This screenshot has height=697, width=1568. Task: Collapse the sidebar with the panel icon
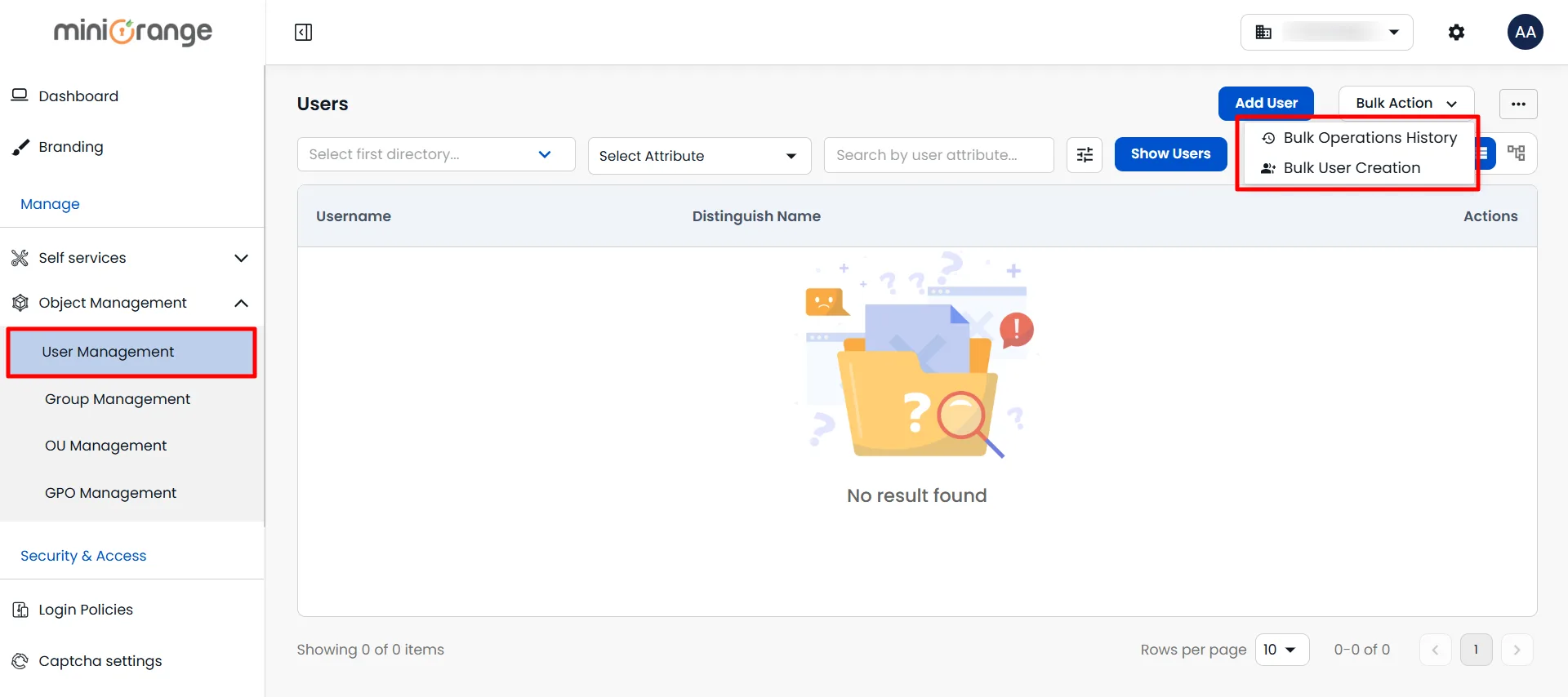click(x=303, y=32)
